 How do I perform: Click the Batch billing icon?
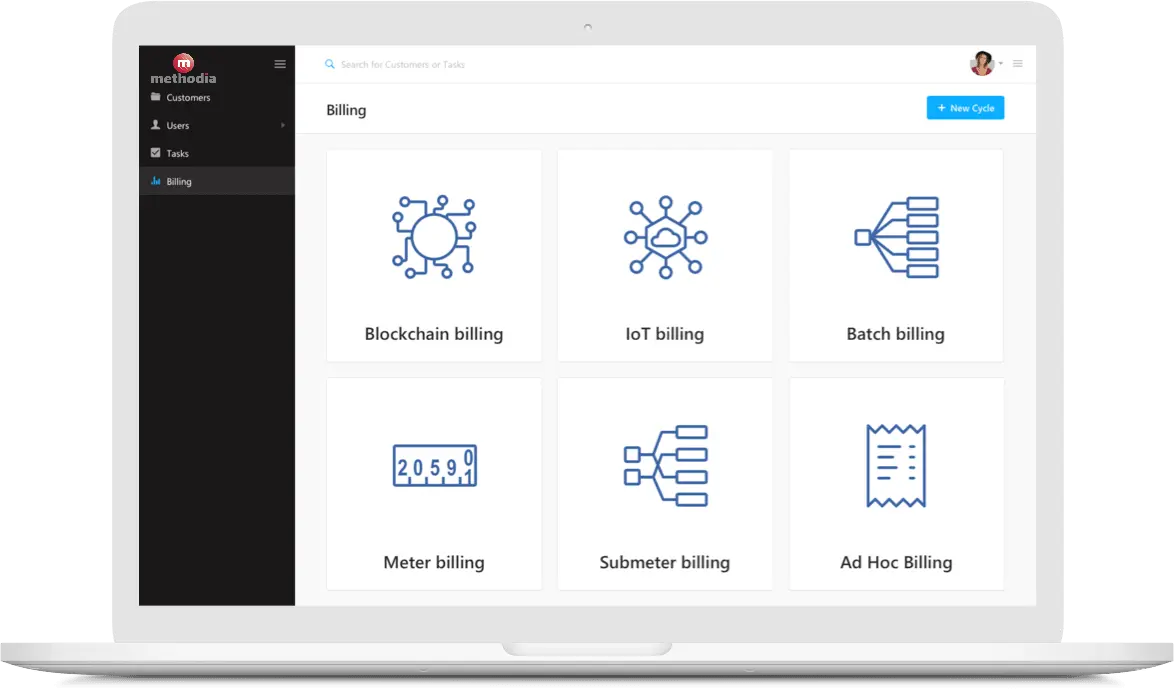coord(896,237)
